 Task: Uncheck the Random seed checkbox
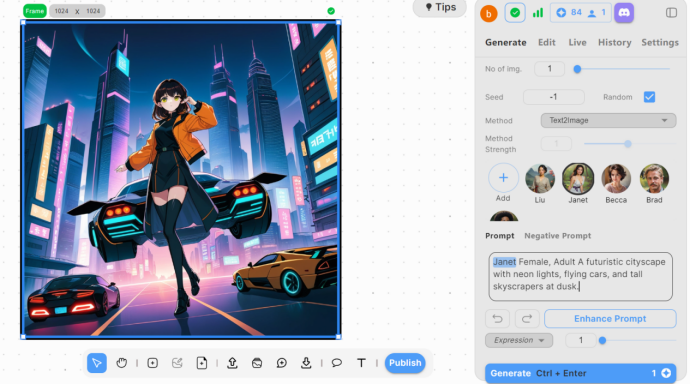click(x=649, y=97)
